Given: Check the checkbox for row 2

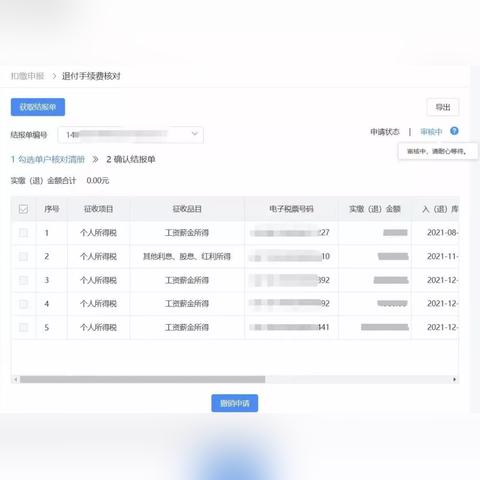Looking at the screenshot, I should pyautogui.click(x=23, y=256).
